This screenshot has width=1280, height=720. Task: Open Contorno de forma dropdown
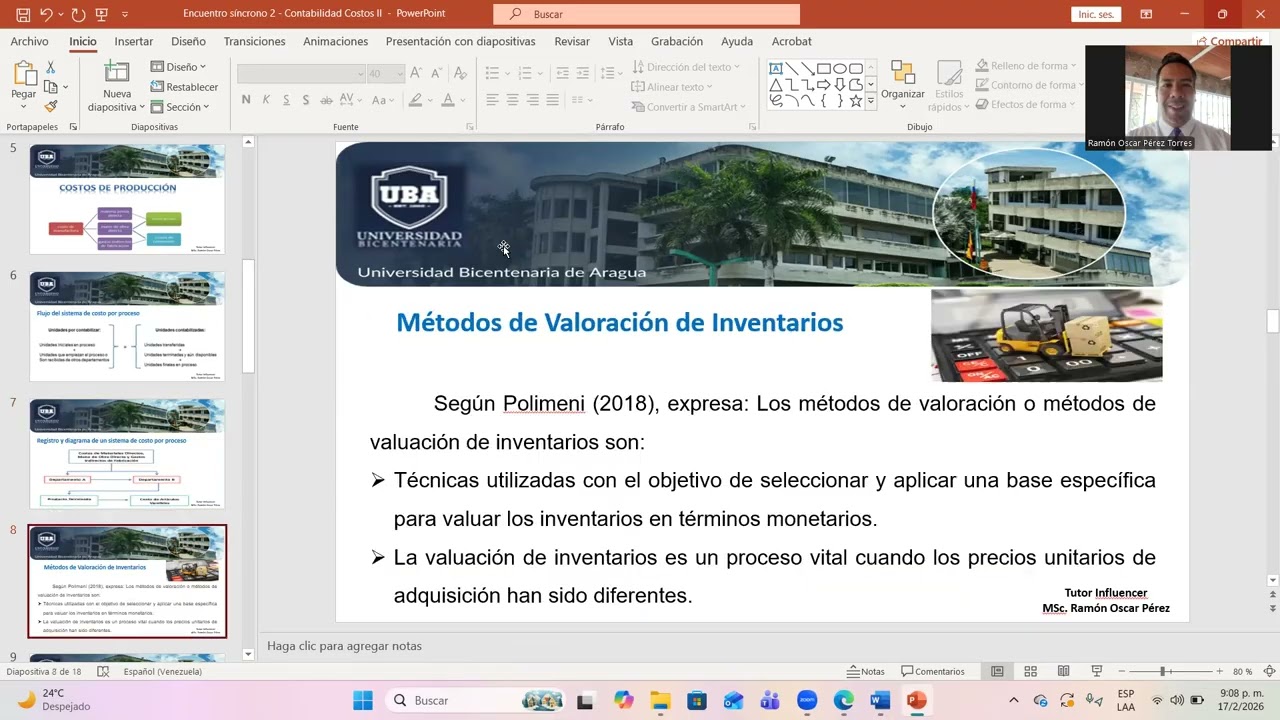(x=1030, y=85)
